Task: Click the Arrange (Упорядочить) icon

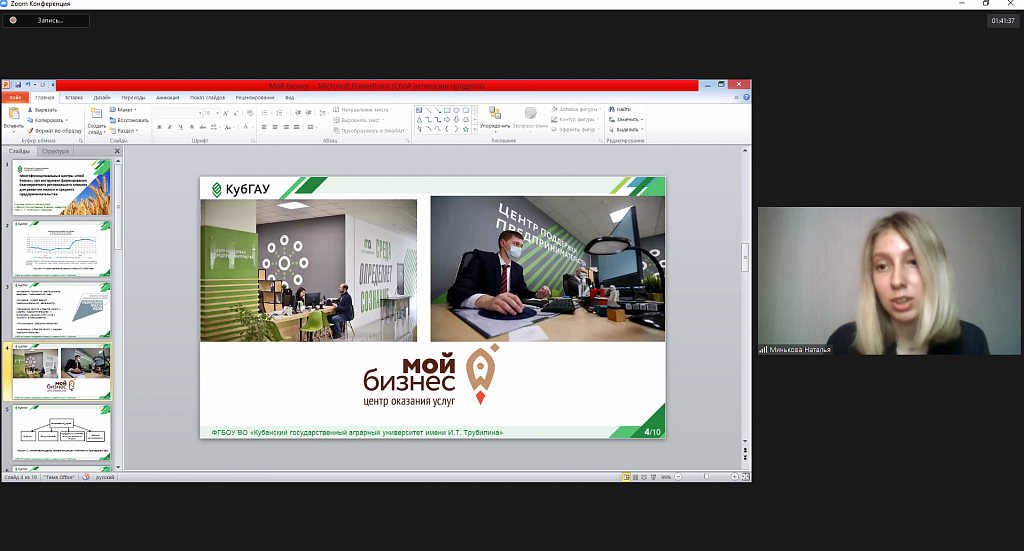Action: pyautogui.click(x=495, y=114)
